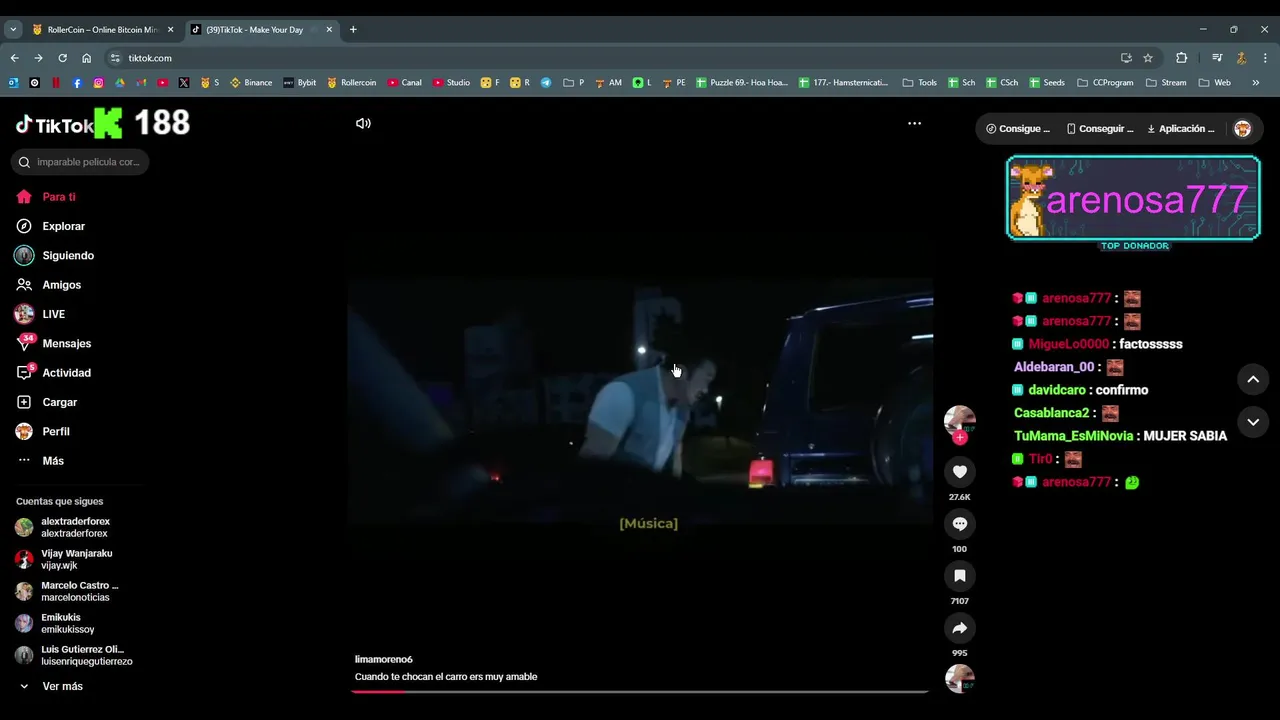The width and height of the screenshot is (1280, 720).
Task: Click the Consigue monedas button
Action: point(1018,129)
